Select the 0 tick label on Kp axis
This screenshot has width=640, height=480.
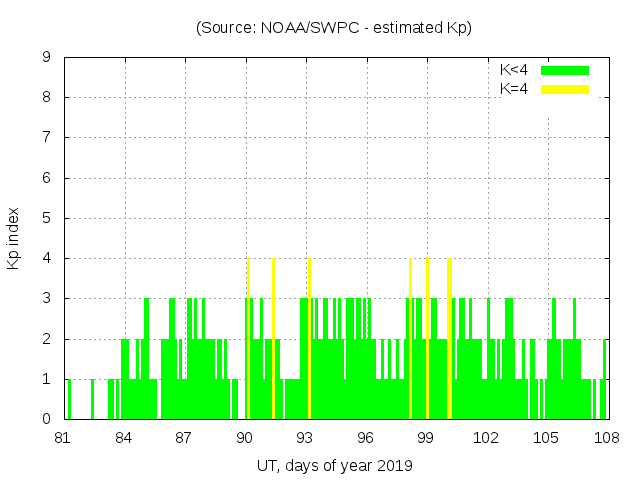(46, 419)
